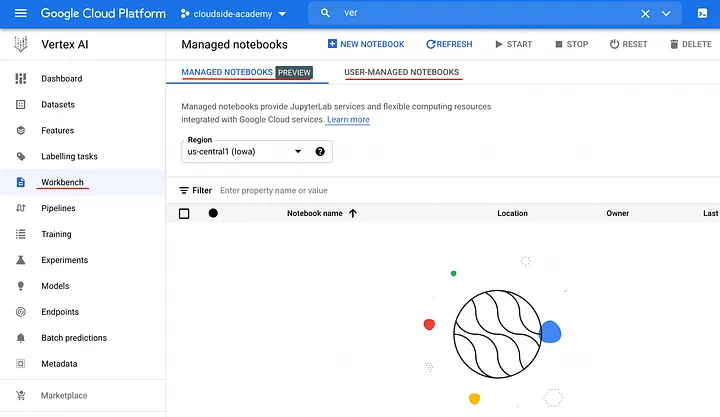Click the Labelling tasks tag icon
Viewport: 720px width, 417px height.
tap(21, 157)
